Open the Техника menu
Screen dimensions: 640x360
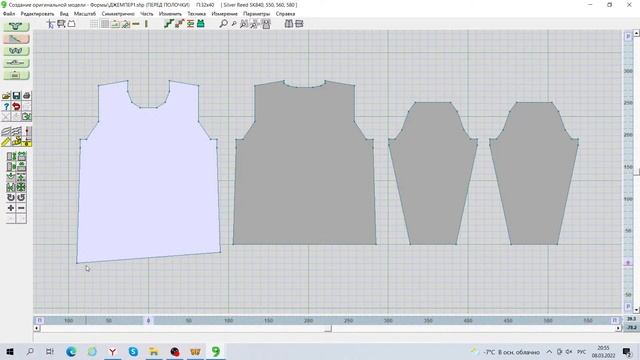pyautogui.click(x=197, y=14)
